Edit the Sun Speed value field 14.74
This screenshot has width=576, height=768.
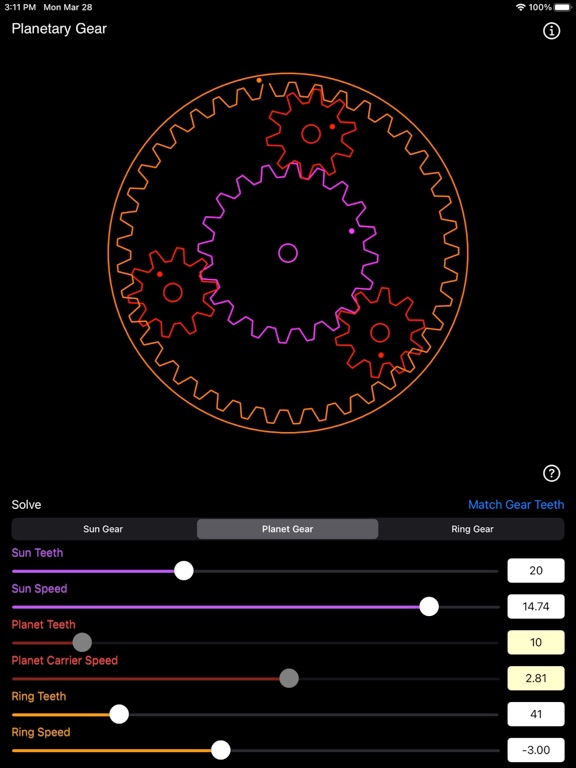coord(536,606)
